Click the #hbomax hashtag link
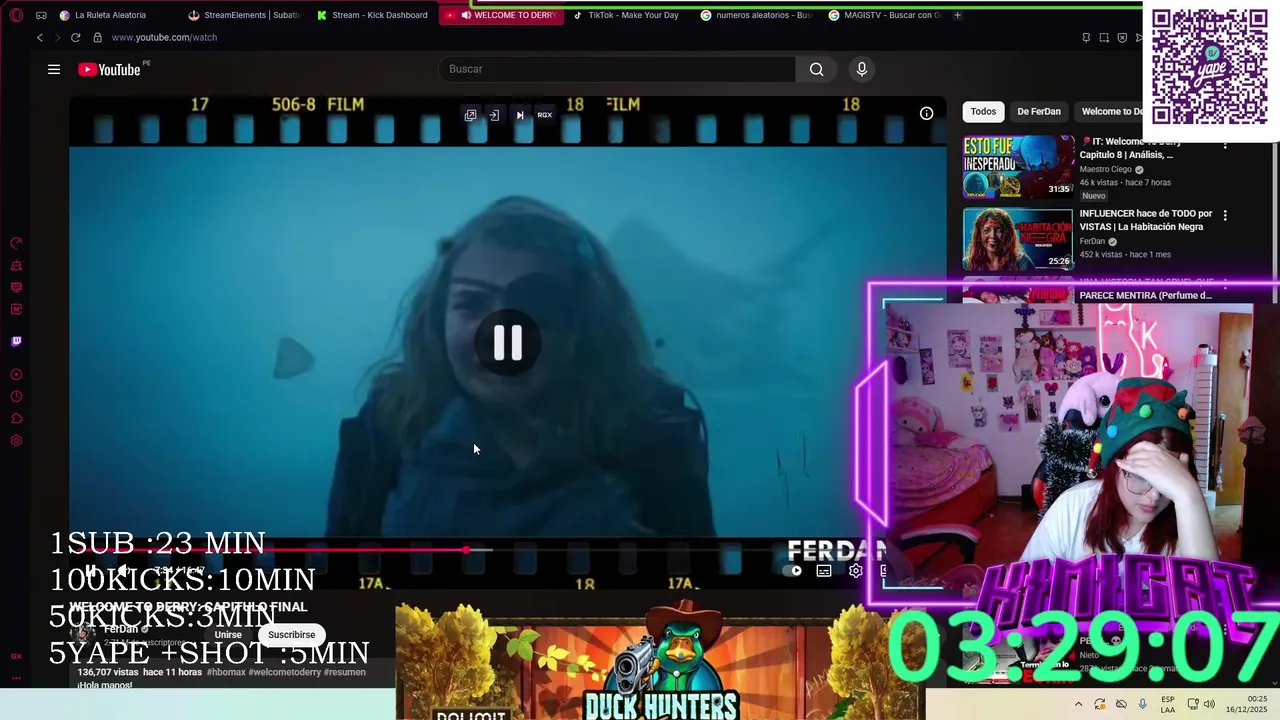Image resolution: width=1280 pixels, height=720 pixels. pyautogui.click(x=224, y=672)
